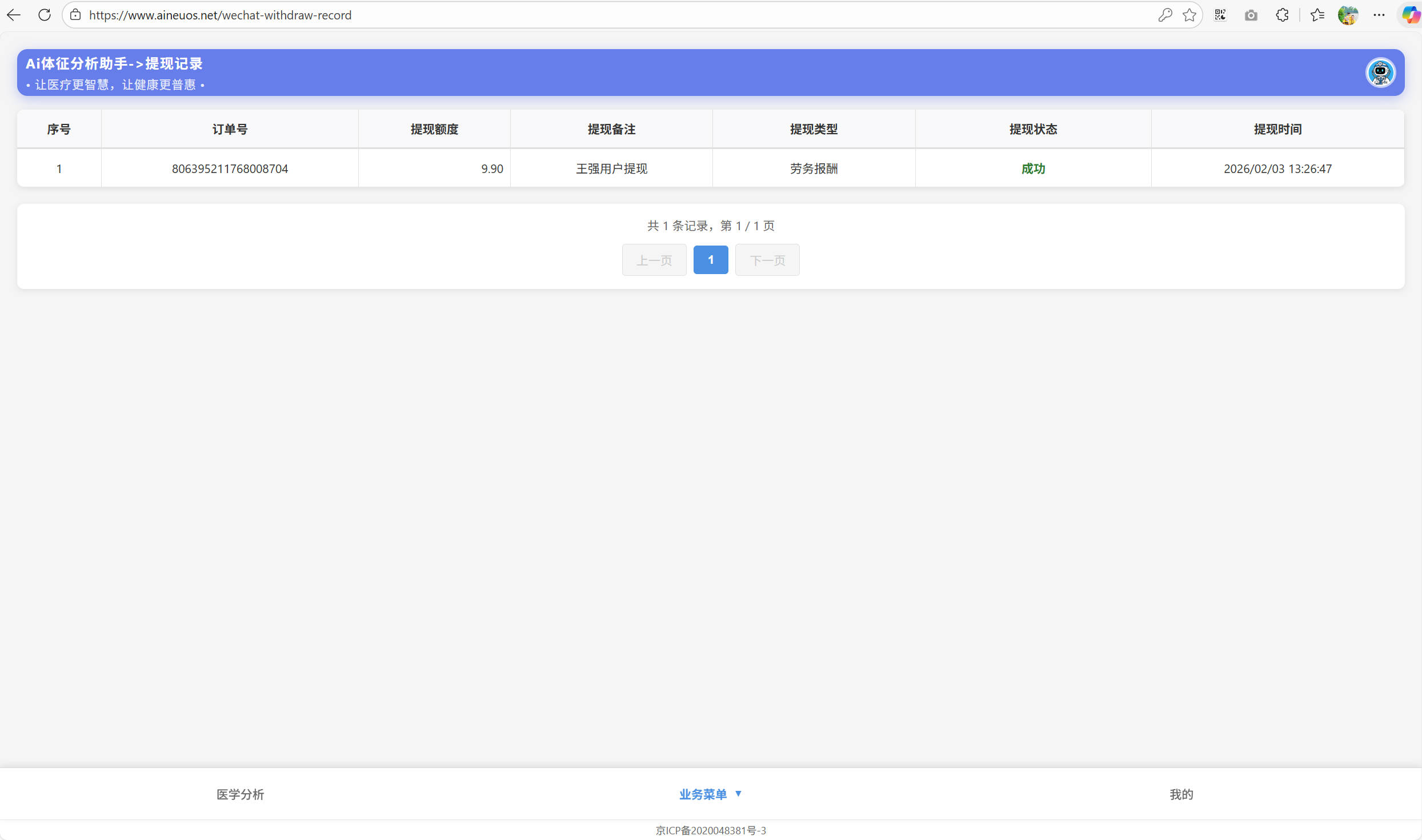1422x840 pixels.
Task: Open the password key icon in address bar
Action: [x=1165, y=15]
